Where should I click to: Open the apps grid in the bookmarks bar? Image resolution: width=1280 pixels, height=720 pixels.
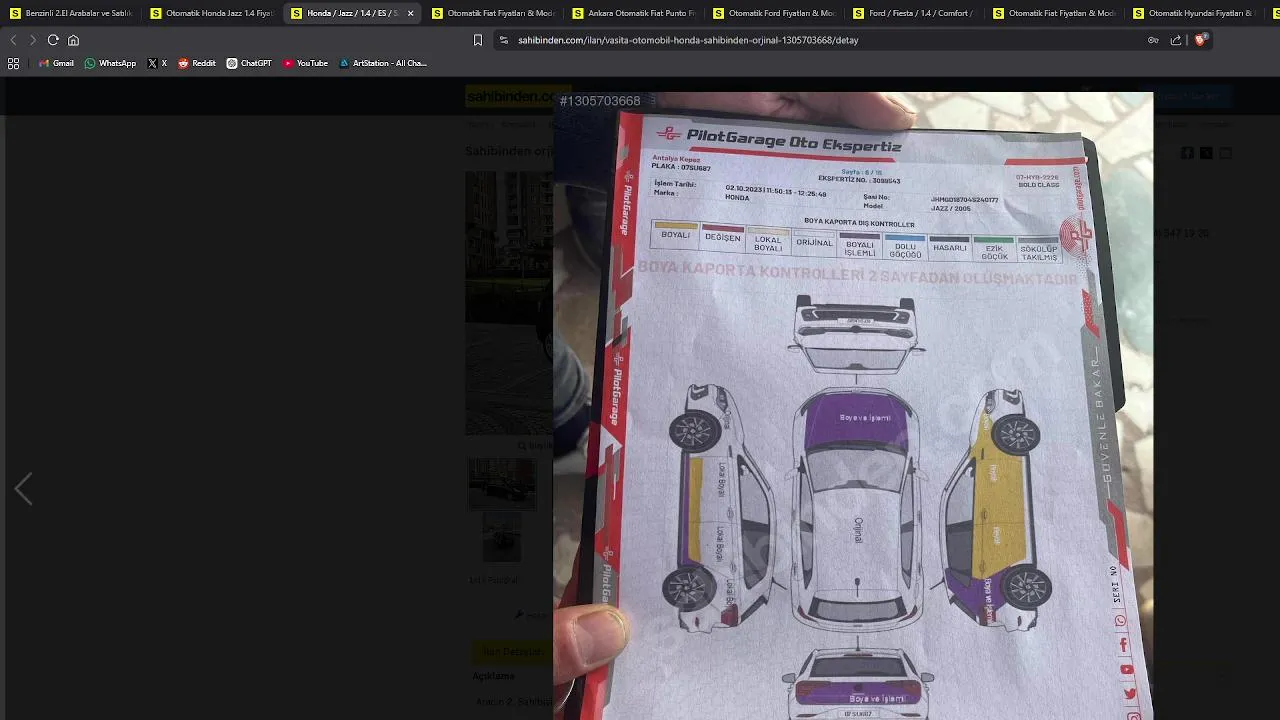point(13,63)
